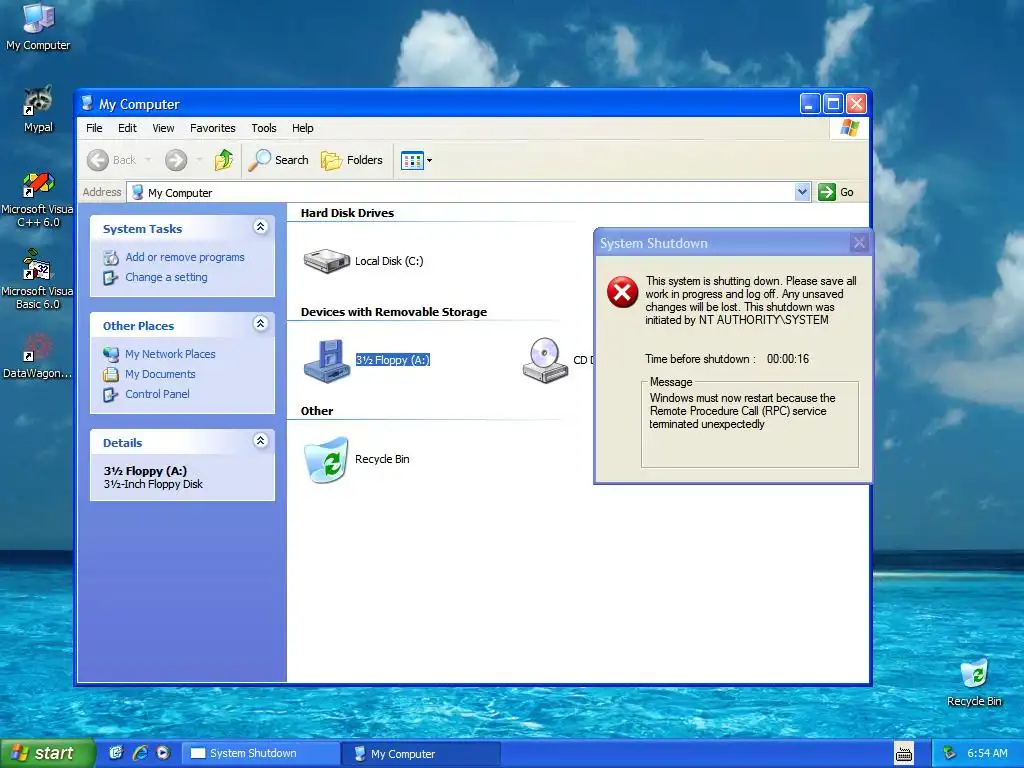This screenshot has height=768, width=1024.
Task: Open the desktop Recycle Bin icon
Action: pos(974,682)
